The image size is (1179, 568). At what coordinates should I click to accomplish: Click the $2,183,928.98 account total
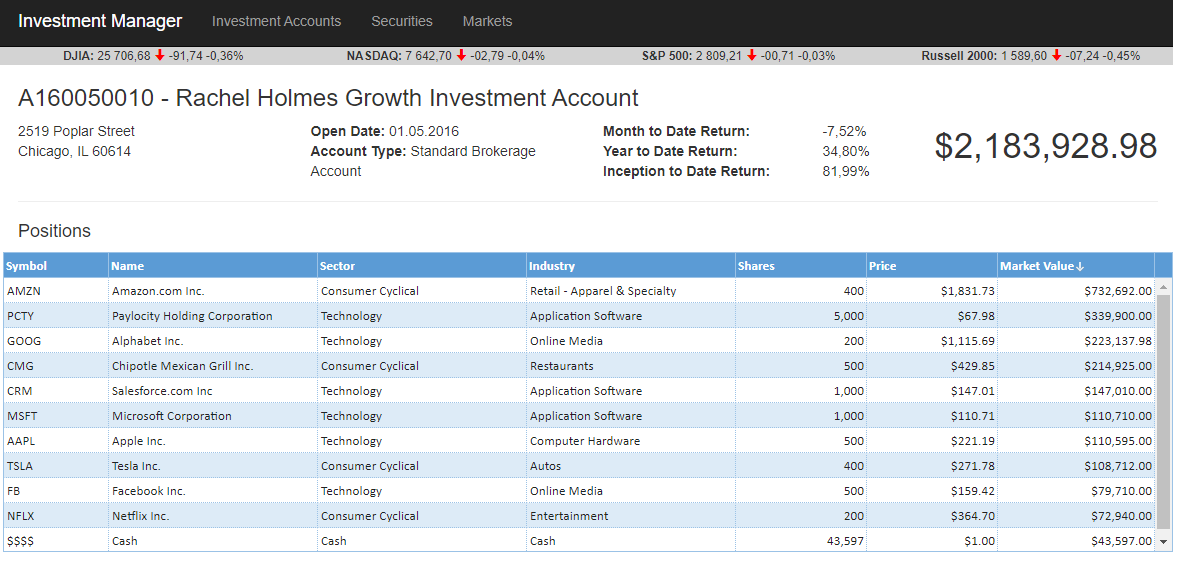click(x=1045, y=146)
